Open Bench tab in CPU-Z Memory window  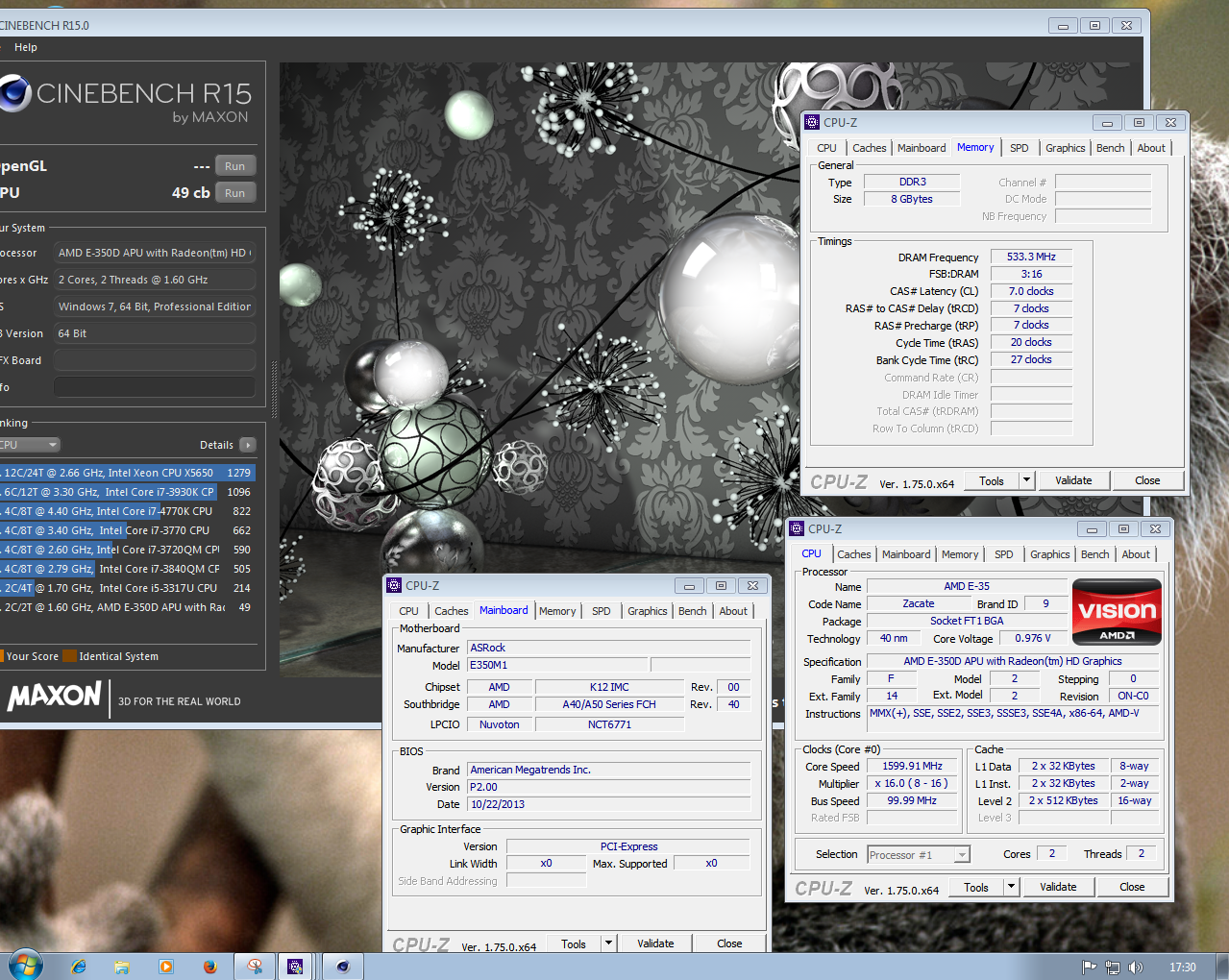[x=1110, y=148]
